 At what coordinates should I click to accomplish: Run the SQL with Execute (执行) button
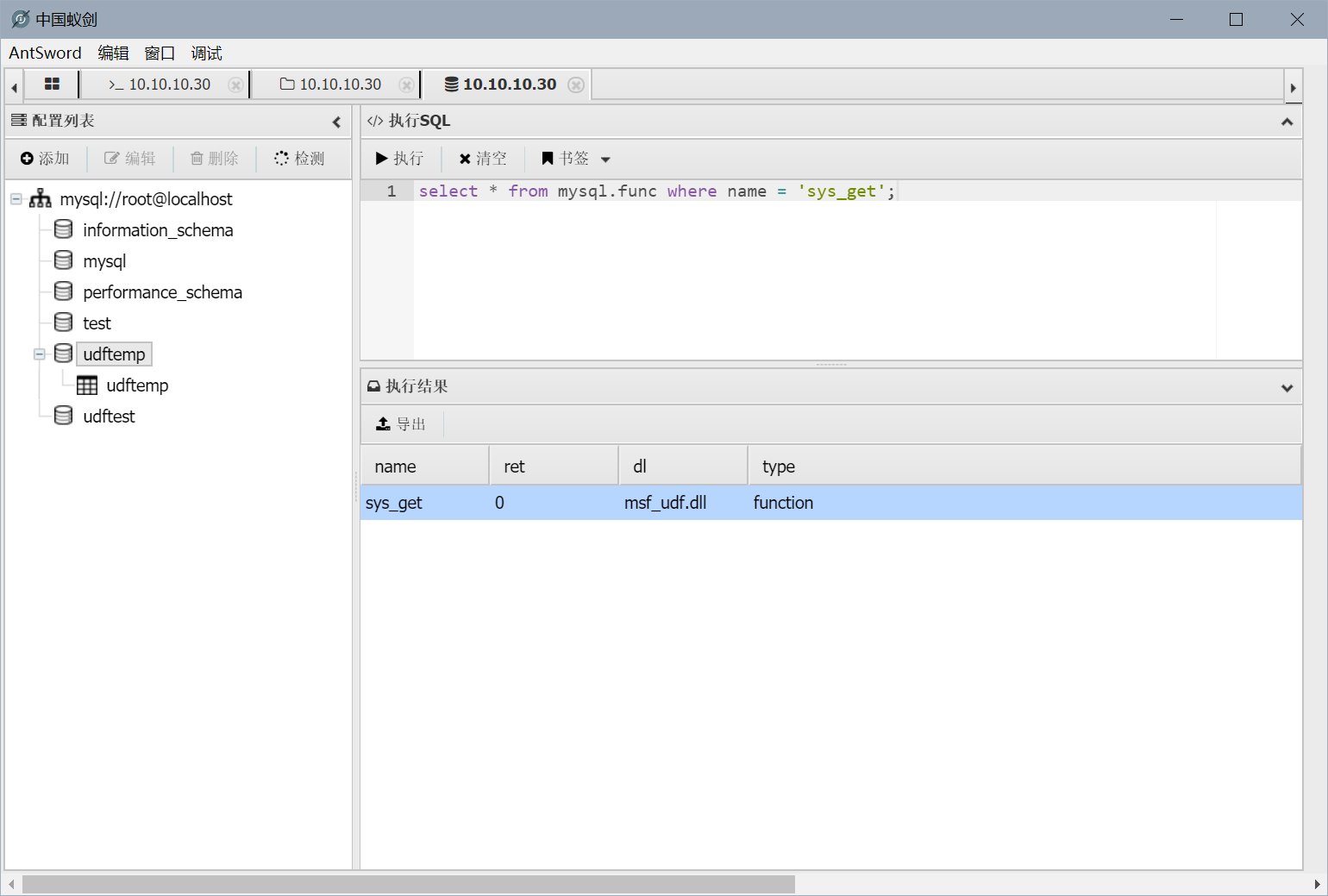[399, 159]
